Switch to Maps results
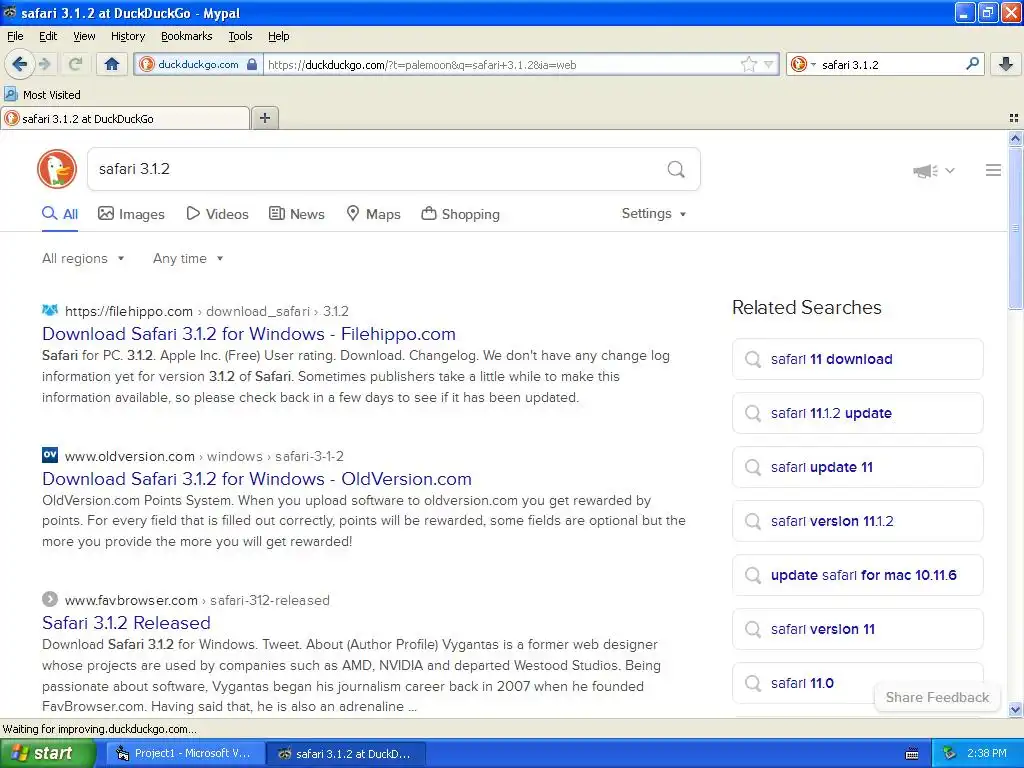 tap(373, 214)
